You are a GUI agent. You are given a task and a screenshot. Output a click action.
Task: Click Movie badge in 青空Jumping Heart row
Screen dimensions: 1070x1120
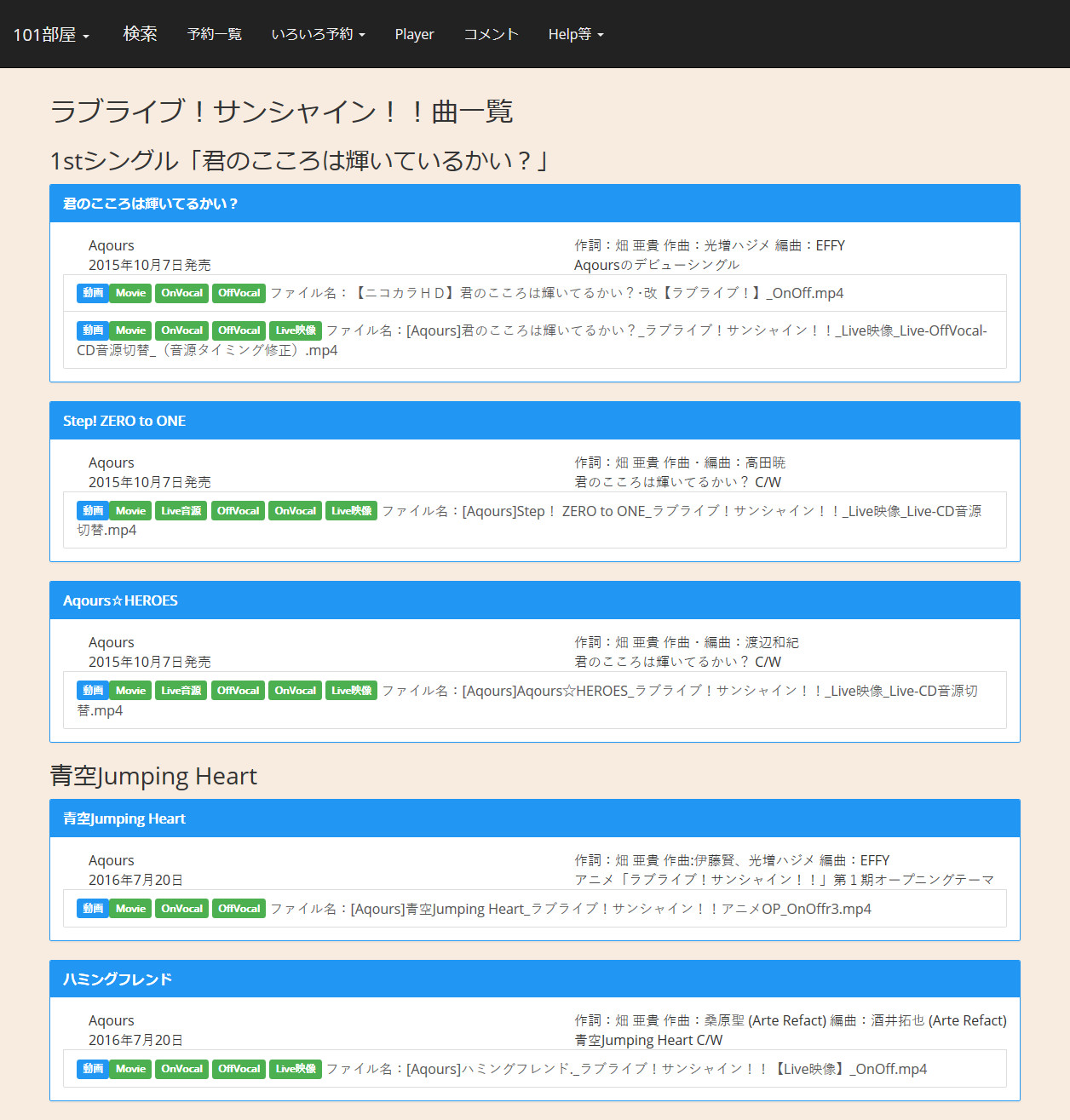pyautogui.click(x=130, y=909)
